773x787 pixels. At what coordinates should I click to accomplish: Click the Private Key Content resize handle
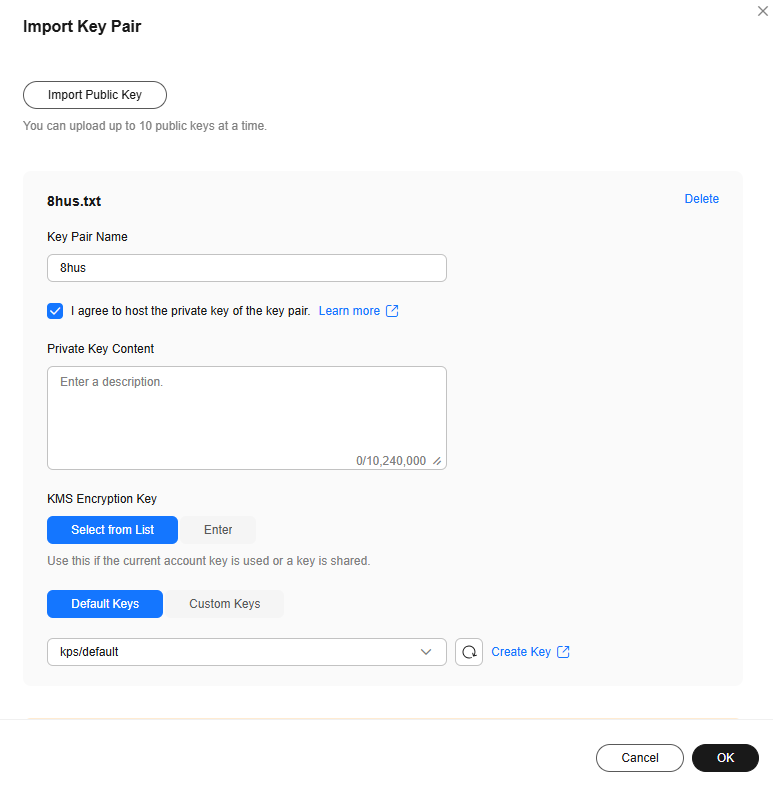click(x=437, y=461)
